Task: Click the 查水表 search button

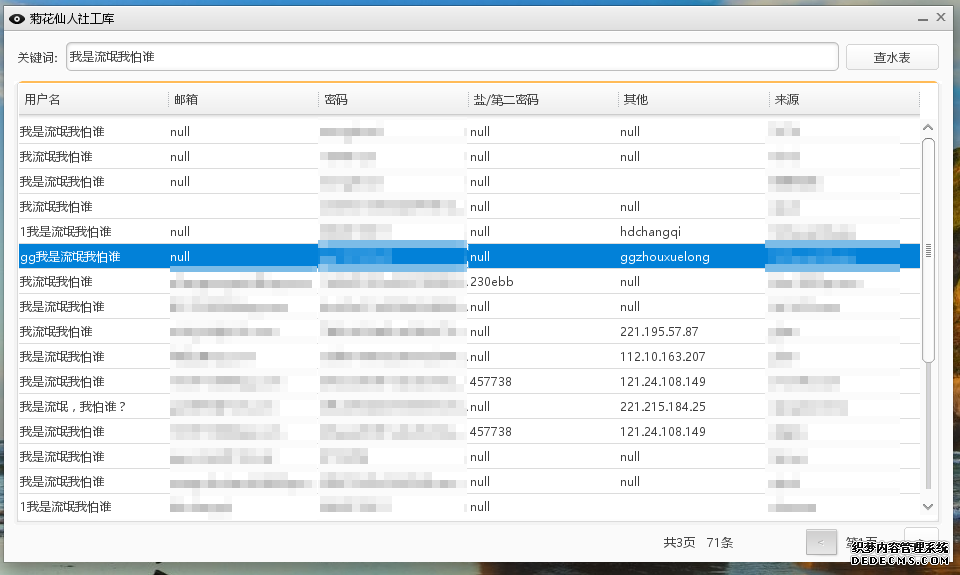Action: click(891, 57)
